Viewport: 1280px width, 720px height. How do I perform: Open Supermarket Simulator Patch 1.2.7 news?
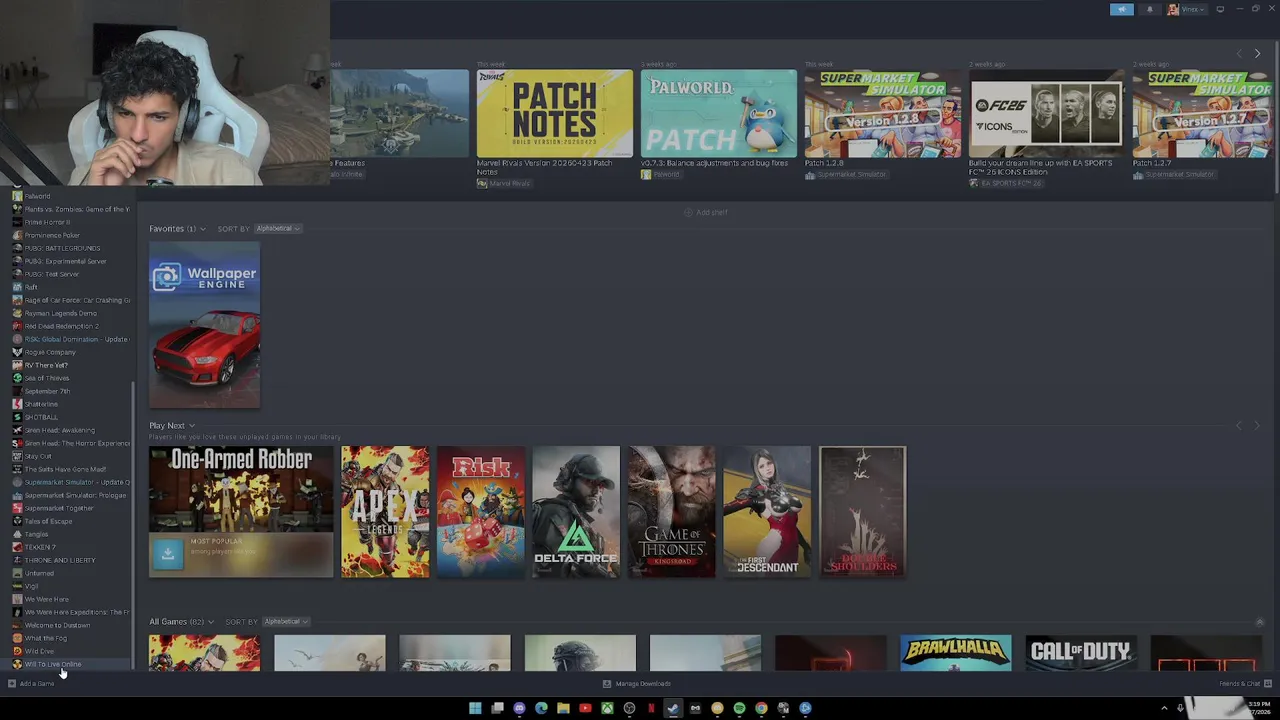coord(1202,113)
